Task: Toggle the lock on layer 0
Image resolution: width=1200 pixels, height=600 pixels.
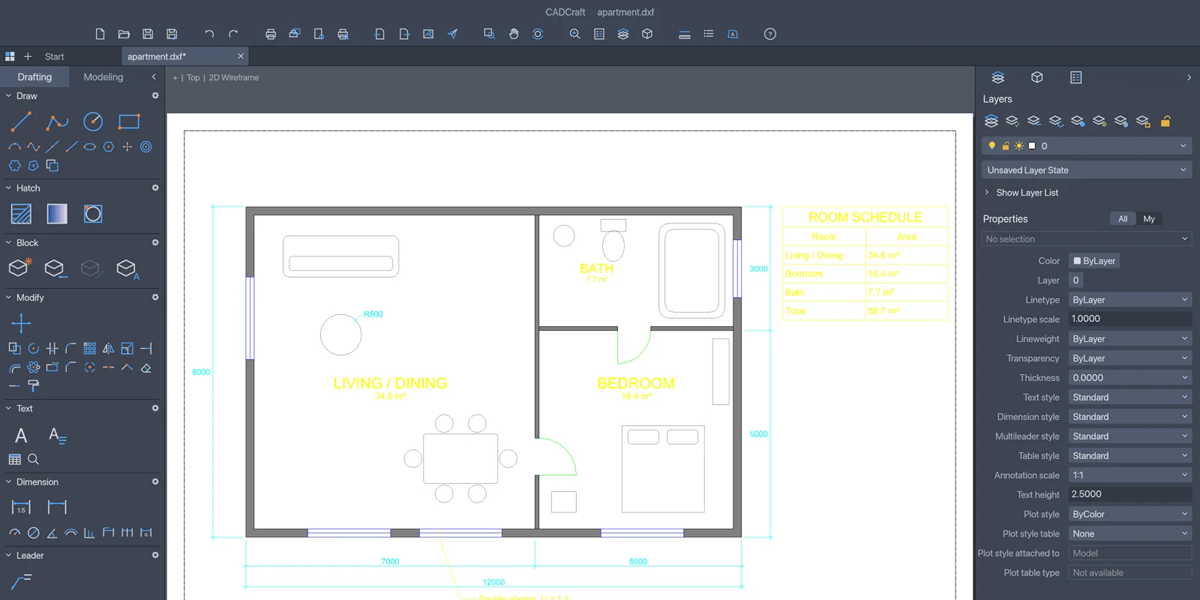Action: (x=1006, y=146)
